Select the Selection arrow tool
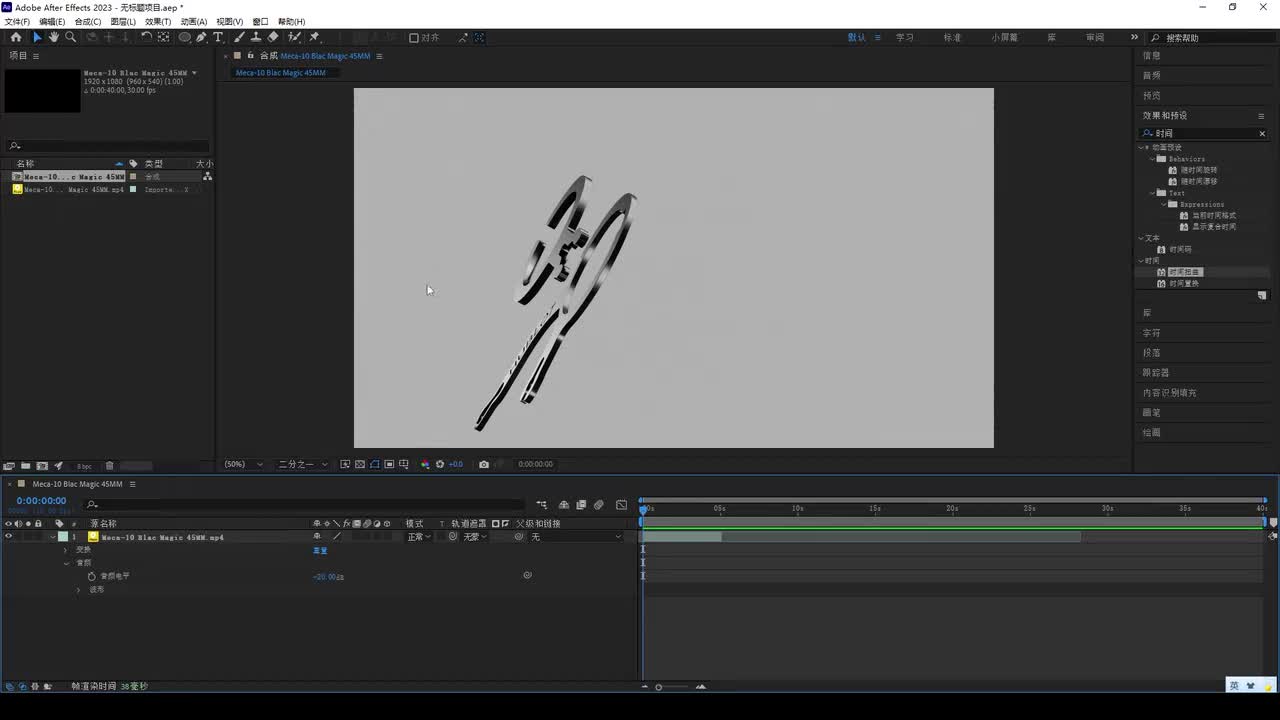The image size is (1280, 720). [x=37, y=37]
